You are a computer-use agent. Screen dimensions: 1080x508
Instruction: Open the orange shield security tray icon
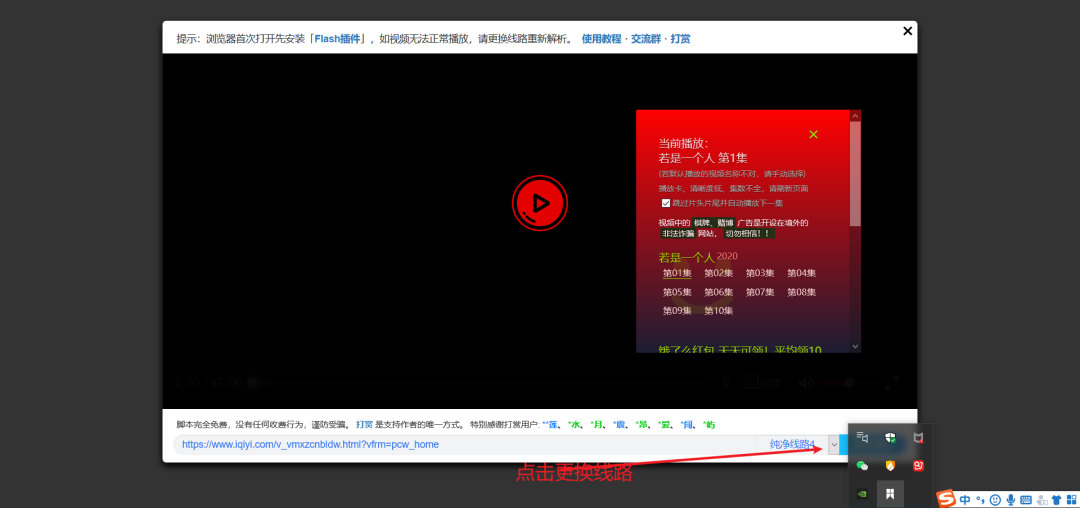pos(890,465)
